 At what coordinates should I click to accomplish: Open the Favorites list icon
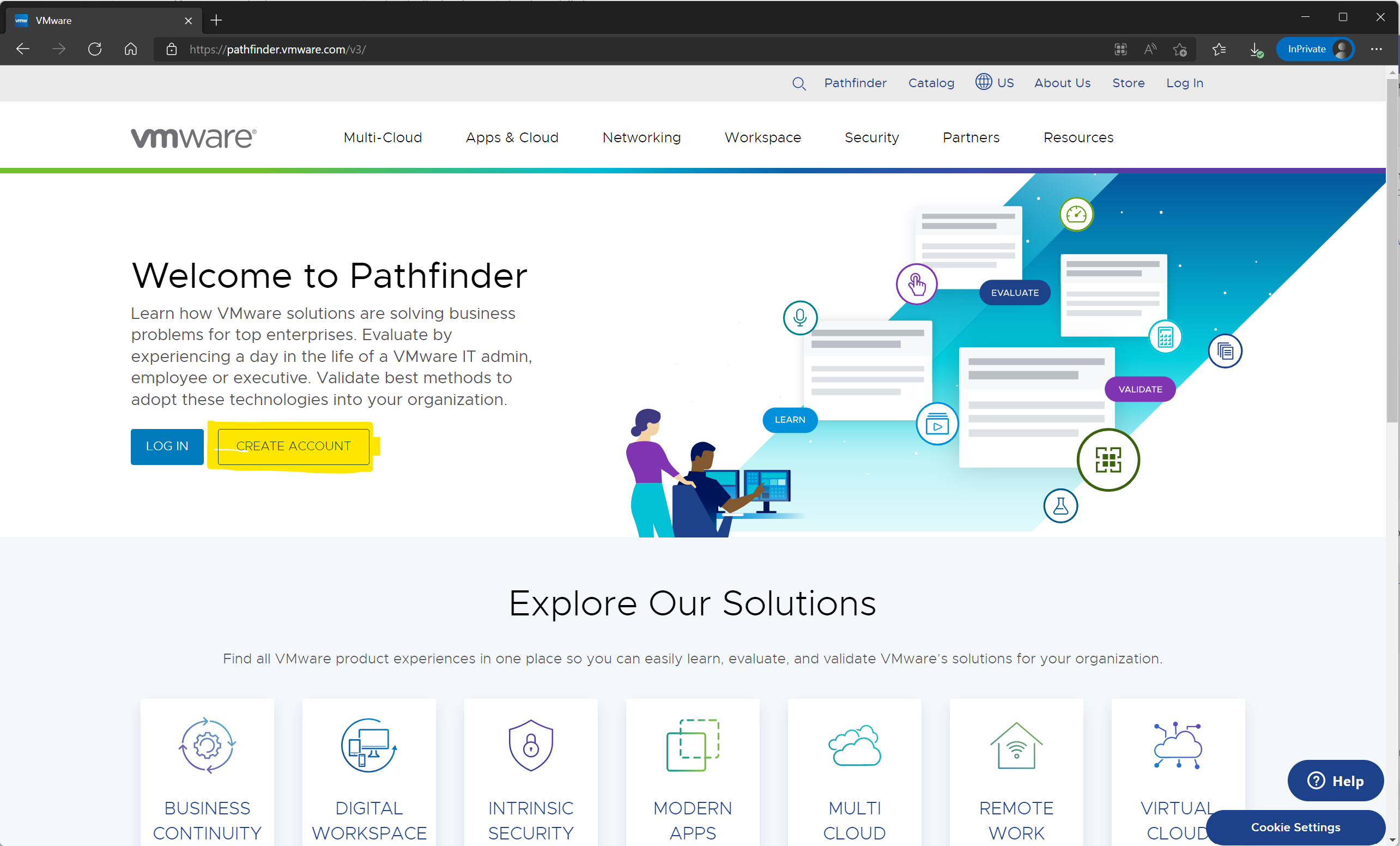click(1219, 50)
